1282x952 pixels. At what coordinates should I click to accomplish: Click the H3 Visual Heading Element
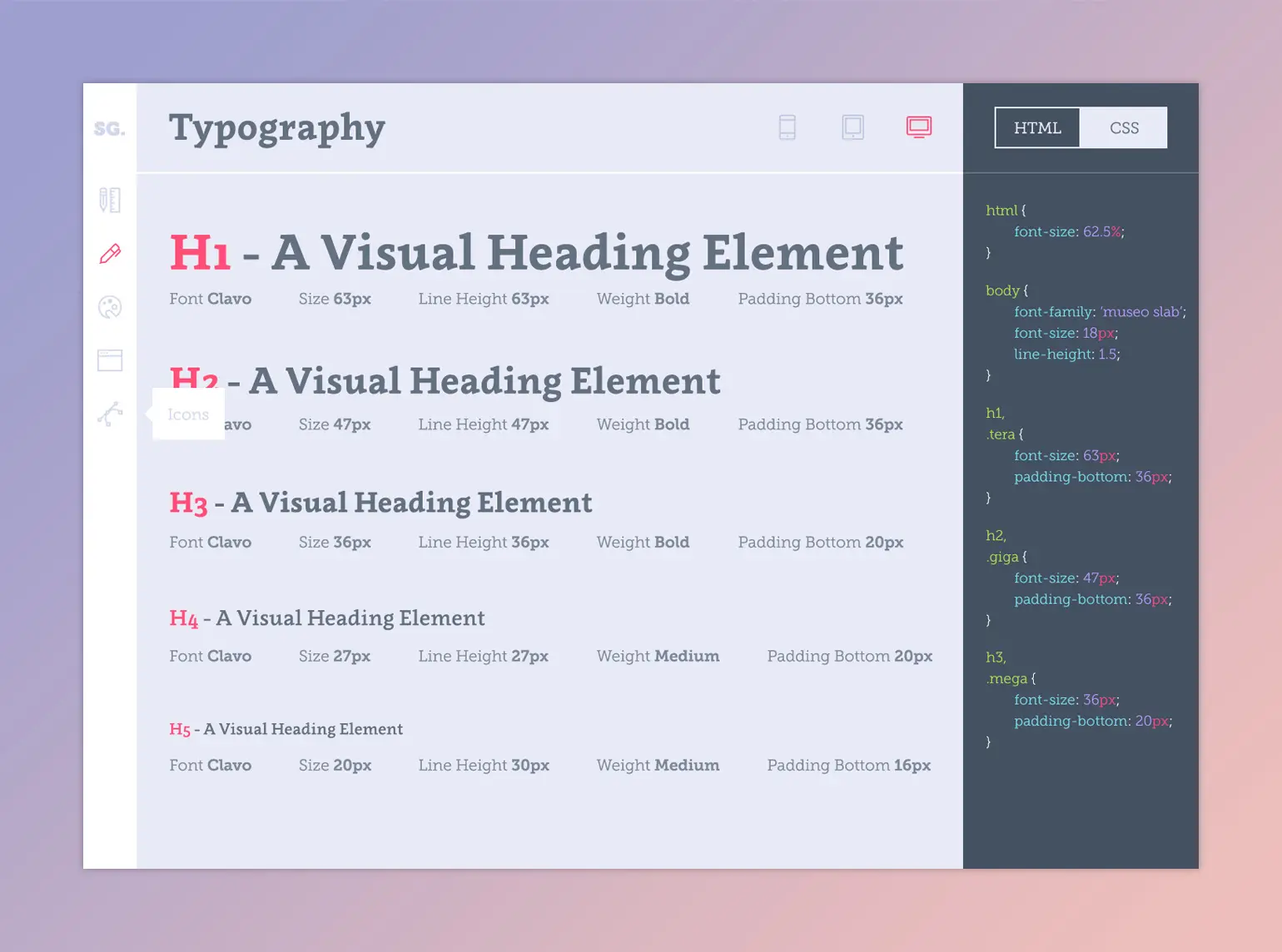click(x=380, y=503)
